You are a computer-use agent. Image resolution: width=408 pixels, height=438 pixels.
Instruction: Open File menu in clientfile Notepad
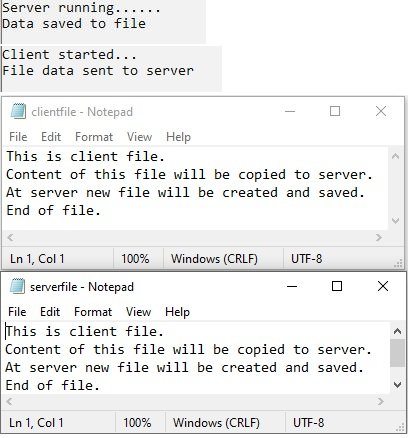(18, 137)
